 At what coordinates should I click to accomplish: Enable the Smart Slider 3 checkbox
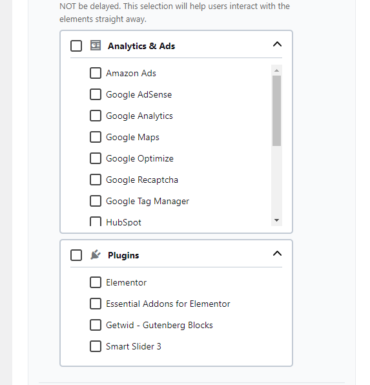pos(96,346)
